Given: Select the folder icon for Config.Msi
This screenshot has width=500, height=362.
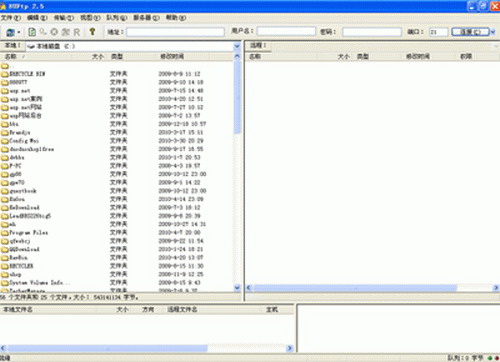Looking at the screenshot, I should point(5,141).
